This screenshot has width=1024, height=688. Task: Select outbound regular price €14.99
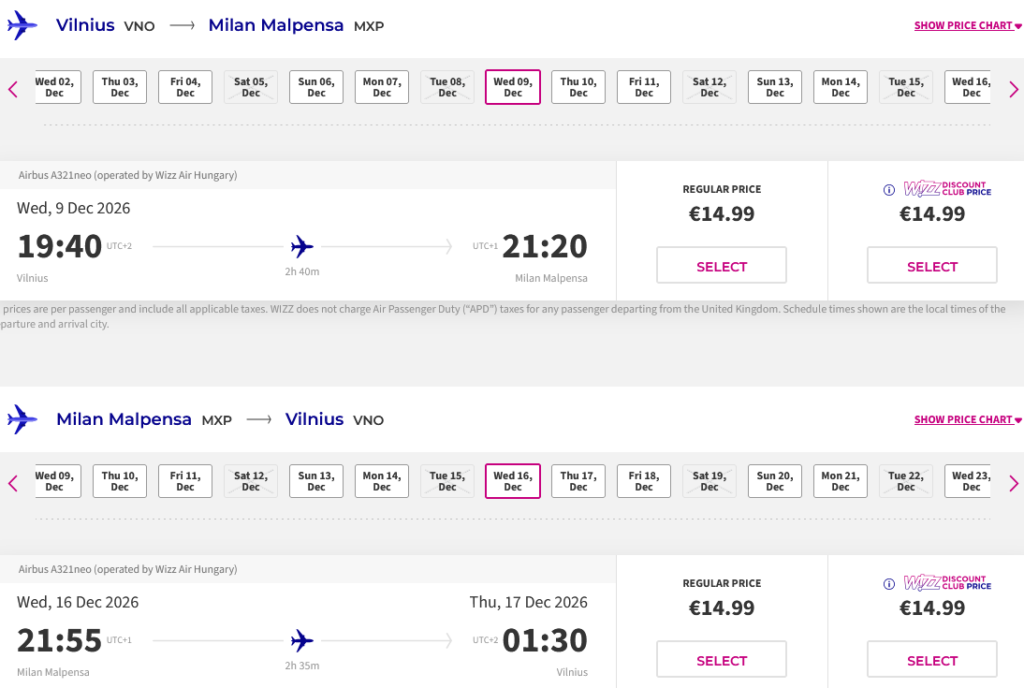tap(722, 265)
